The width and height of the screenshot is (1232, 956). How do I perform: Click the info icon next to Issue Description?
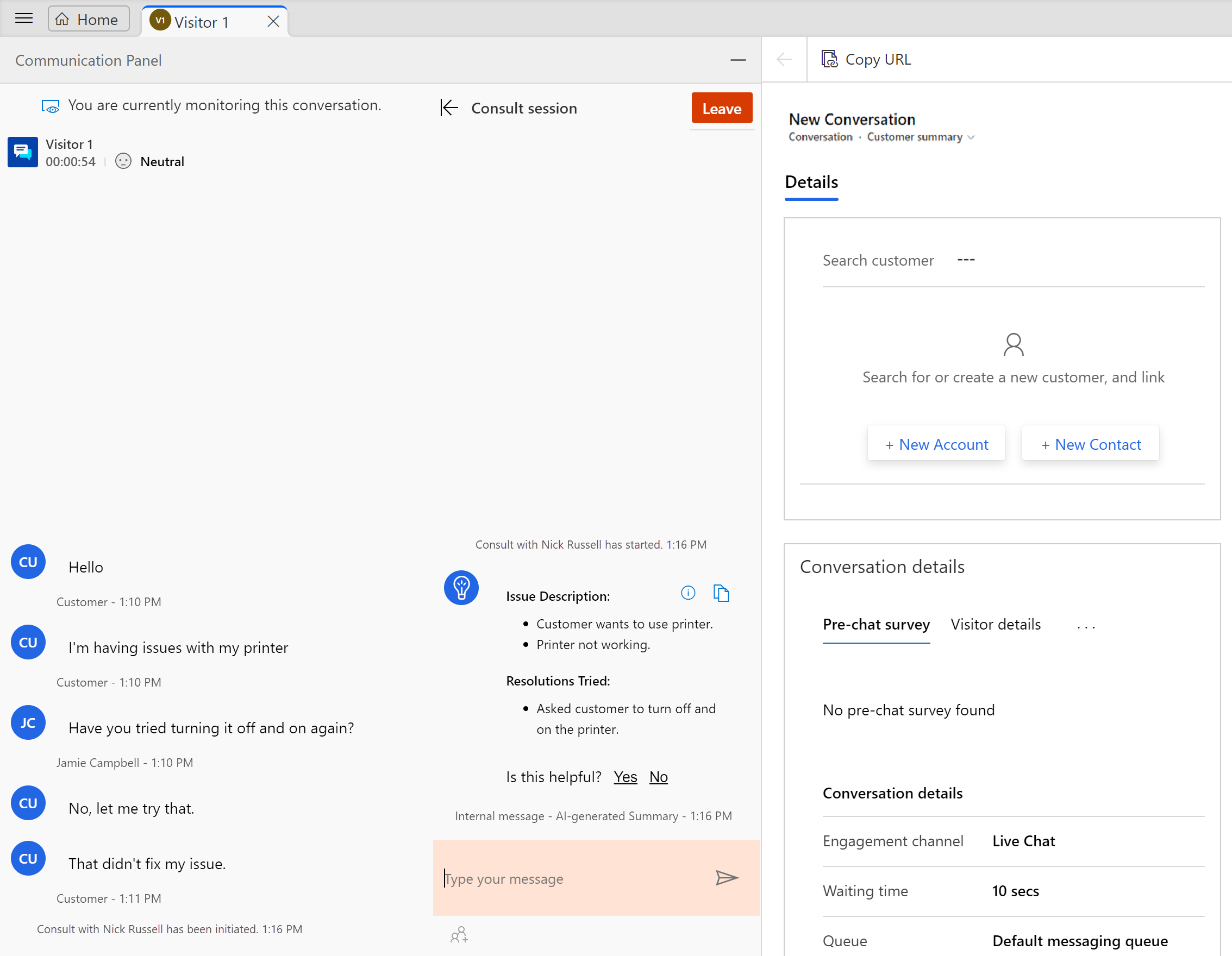coord(688,592)
